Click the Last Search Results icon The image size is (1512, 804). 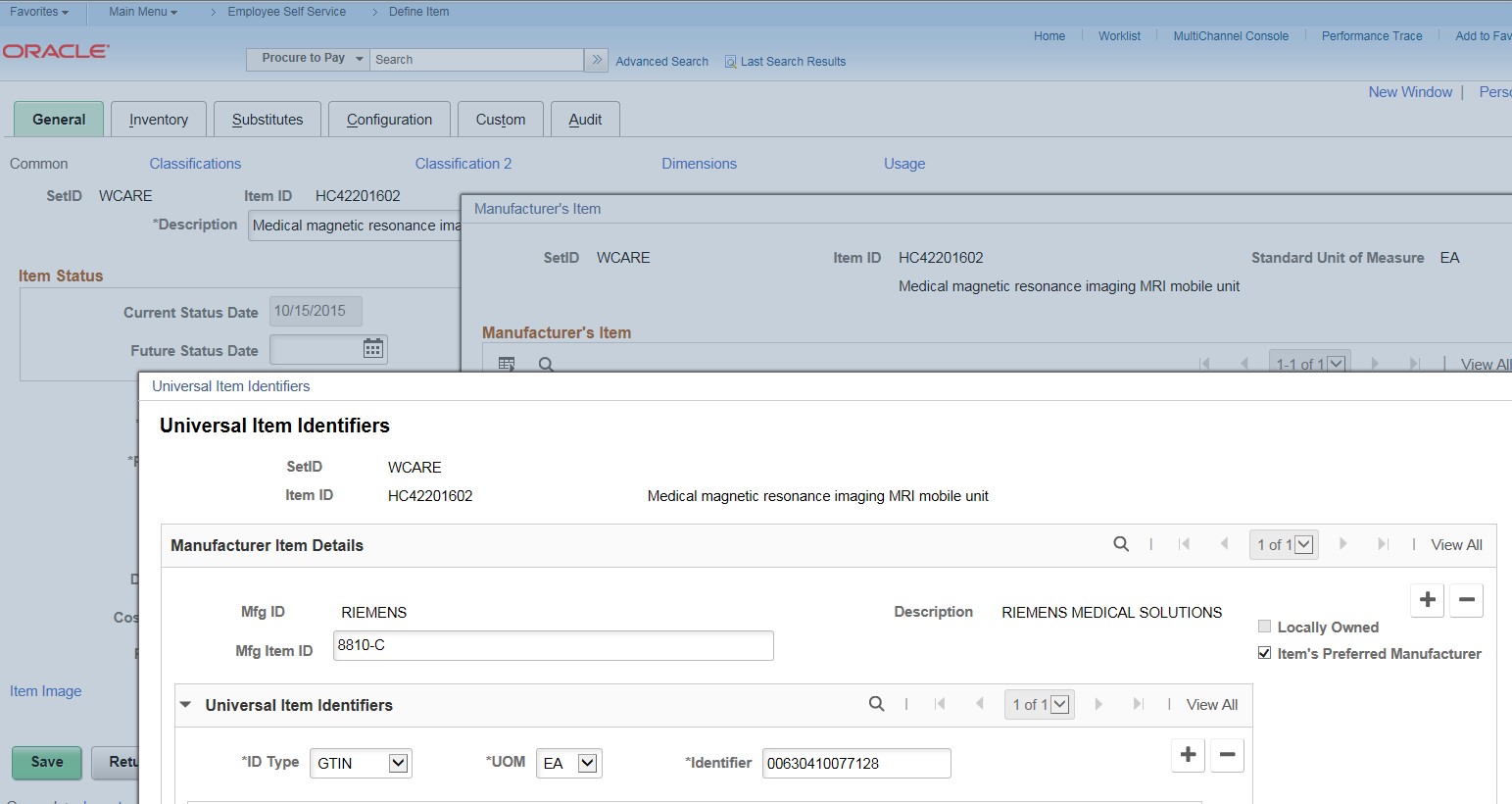730,62
